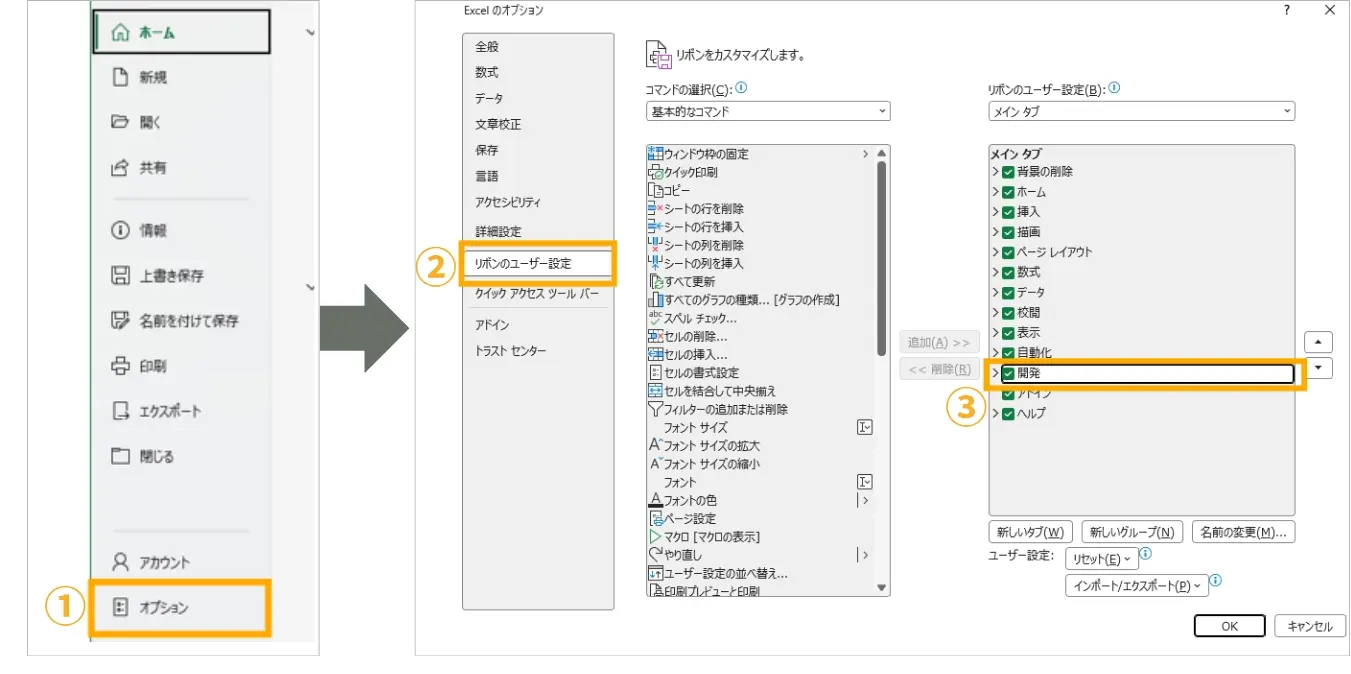
Task: Click the move up arrow button
Action: point(1319,342)
